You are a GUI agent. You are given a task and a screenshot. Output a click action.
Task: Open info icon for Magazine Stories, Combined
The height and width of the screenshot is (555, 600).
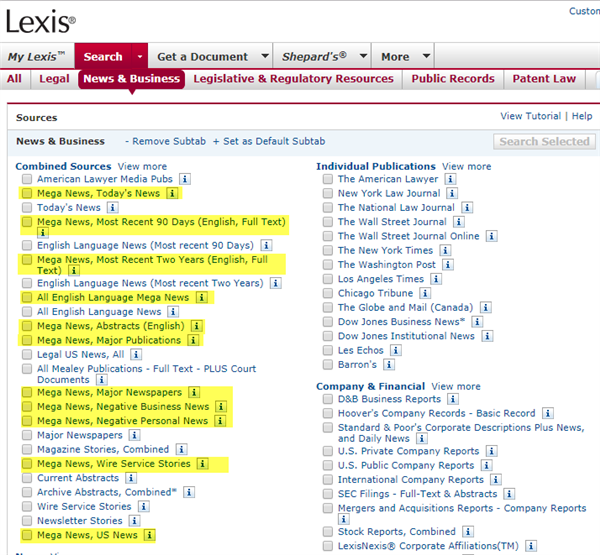coord(181,449)
